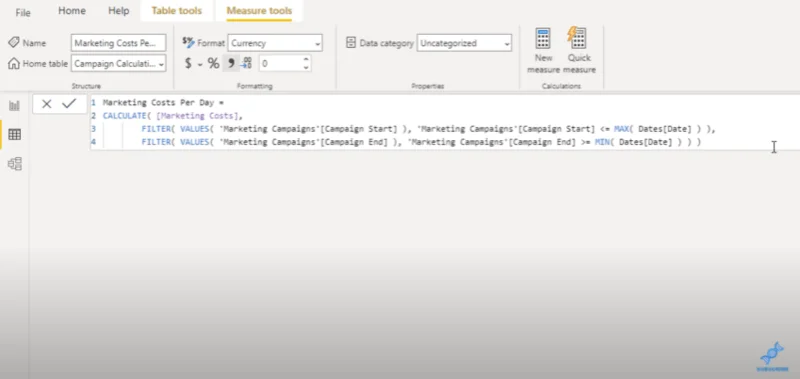800x379 pixels.
Task: Click CALCULATE in the formula
Action: tap(124, 116)
